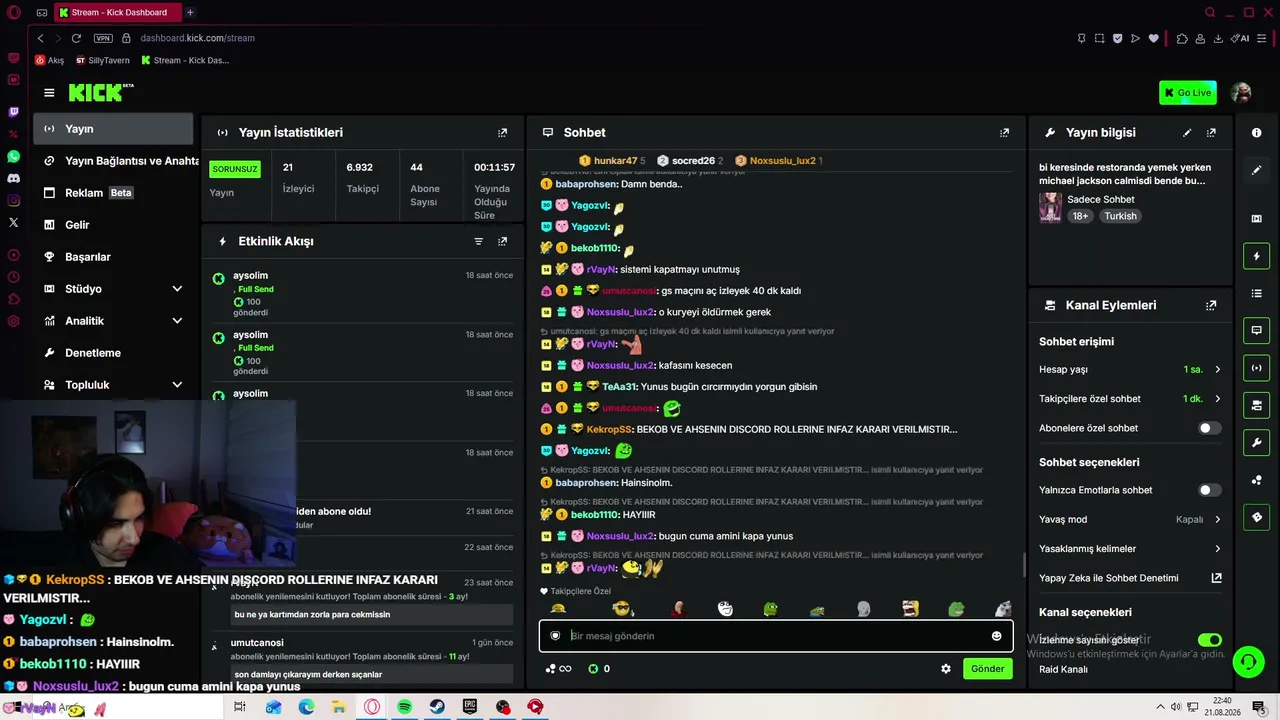
Task: Open a new browser tab with plus button
Action: click(190, 13)
